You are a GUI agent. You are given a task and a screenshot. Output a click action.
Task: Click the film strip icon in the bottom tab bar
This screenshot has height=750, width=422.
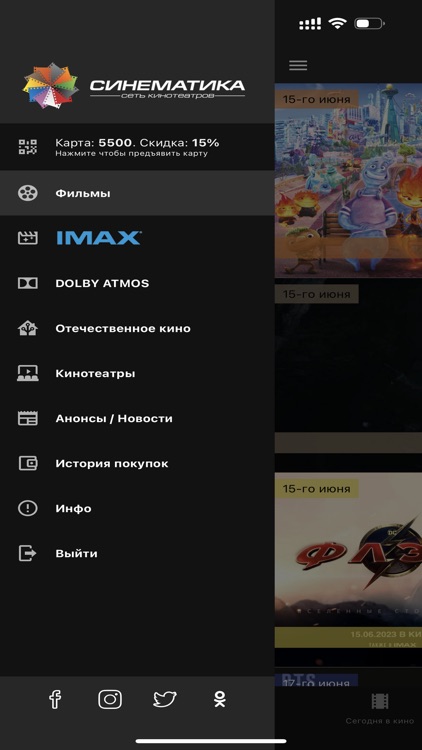[380, 701]
